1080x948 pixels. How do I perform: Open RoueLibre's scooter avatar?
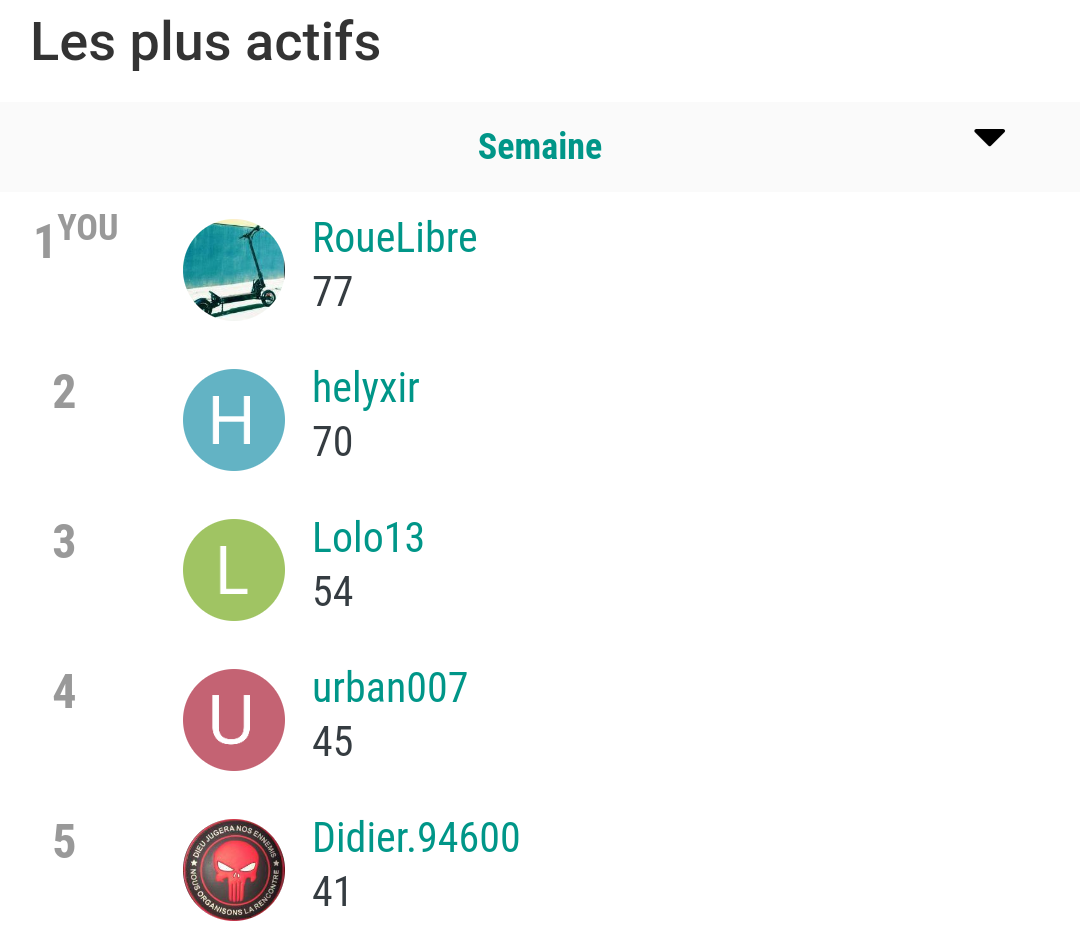point(234,270)
